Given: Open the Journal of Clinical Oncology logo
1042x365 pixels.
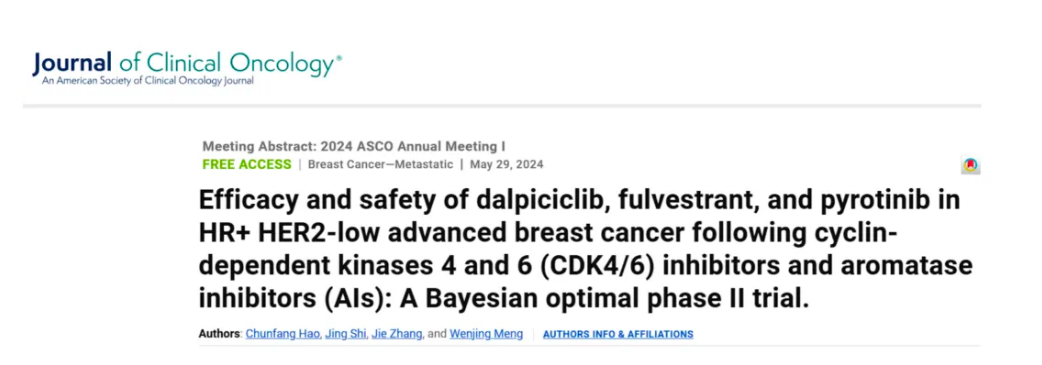Looking at the screenshot, I should click(x=187, y=68).
